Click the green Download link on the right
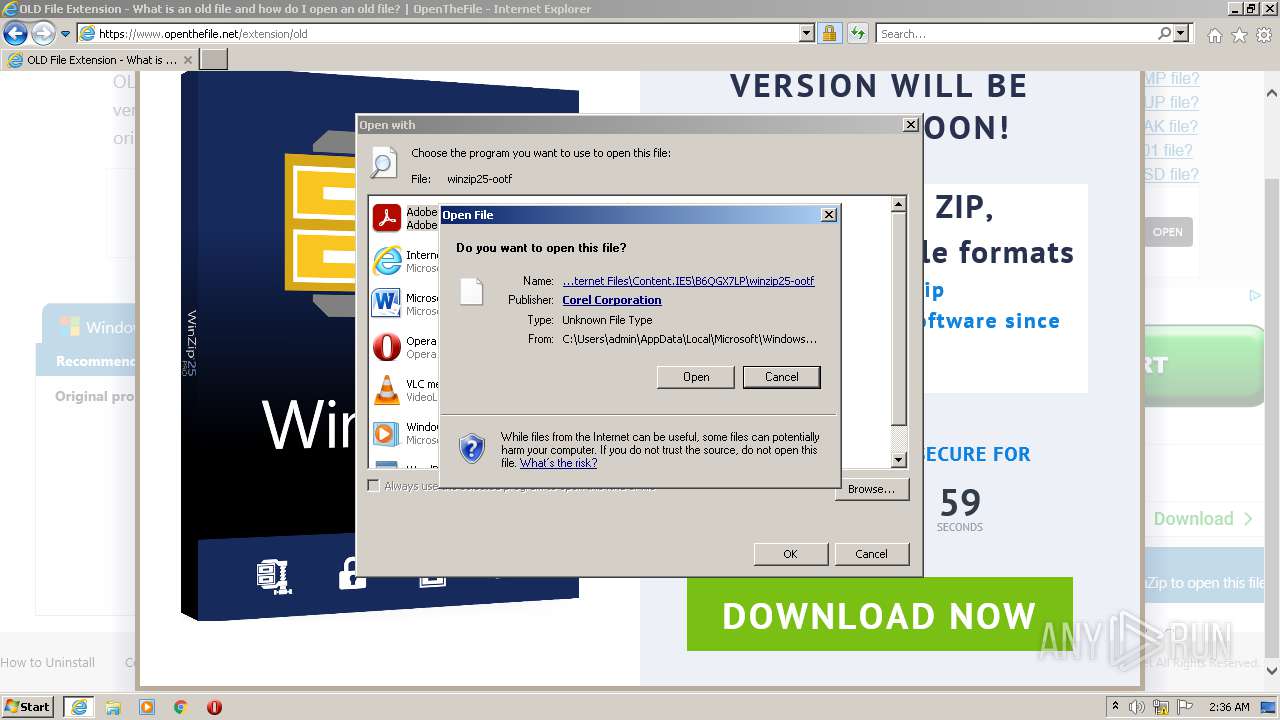This screenshot has width=1280, height=720. [1203, 519]
